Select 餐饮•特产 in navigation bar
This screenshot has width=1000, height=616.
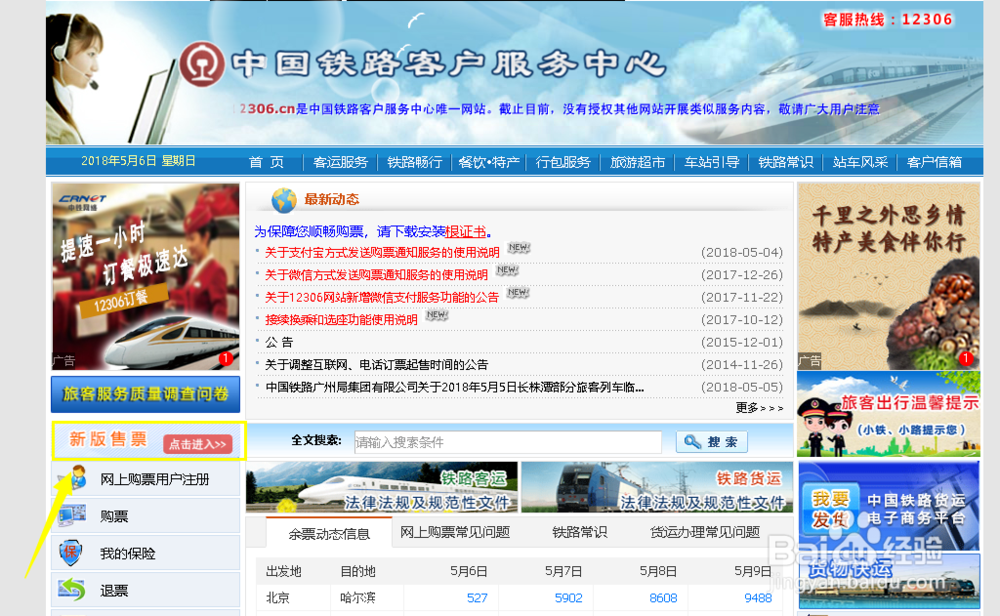coord(489,162)
